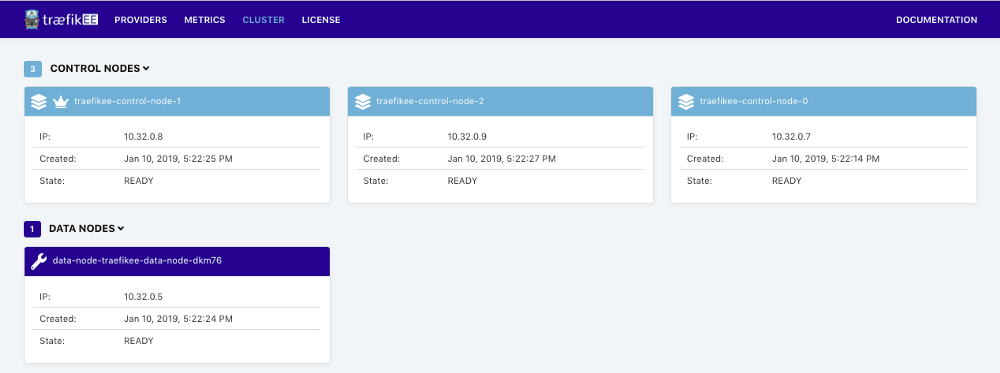
Task: Click the data nodes count badge
Action: (33, 228)
